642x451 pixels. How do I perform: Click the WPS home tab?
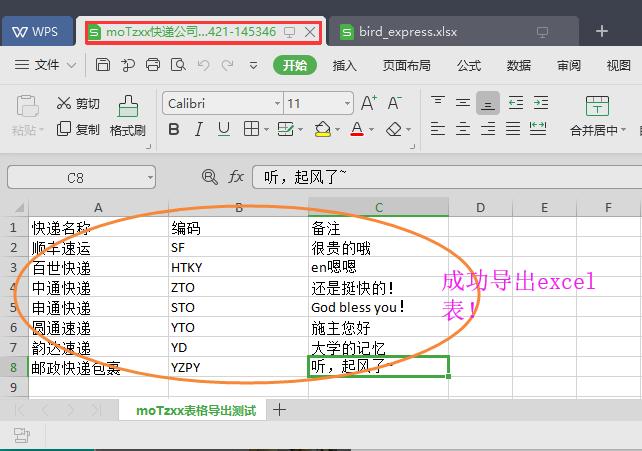tap(37, 32)
